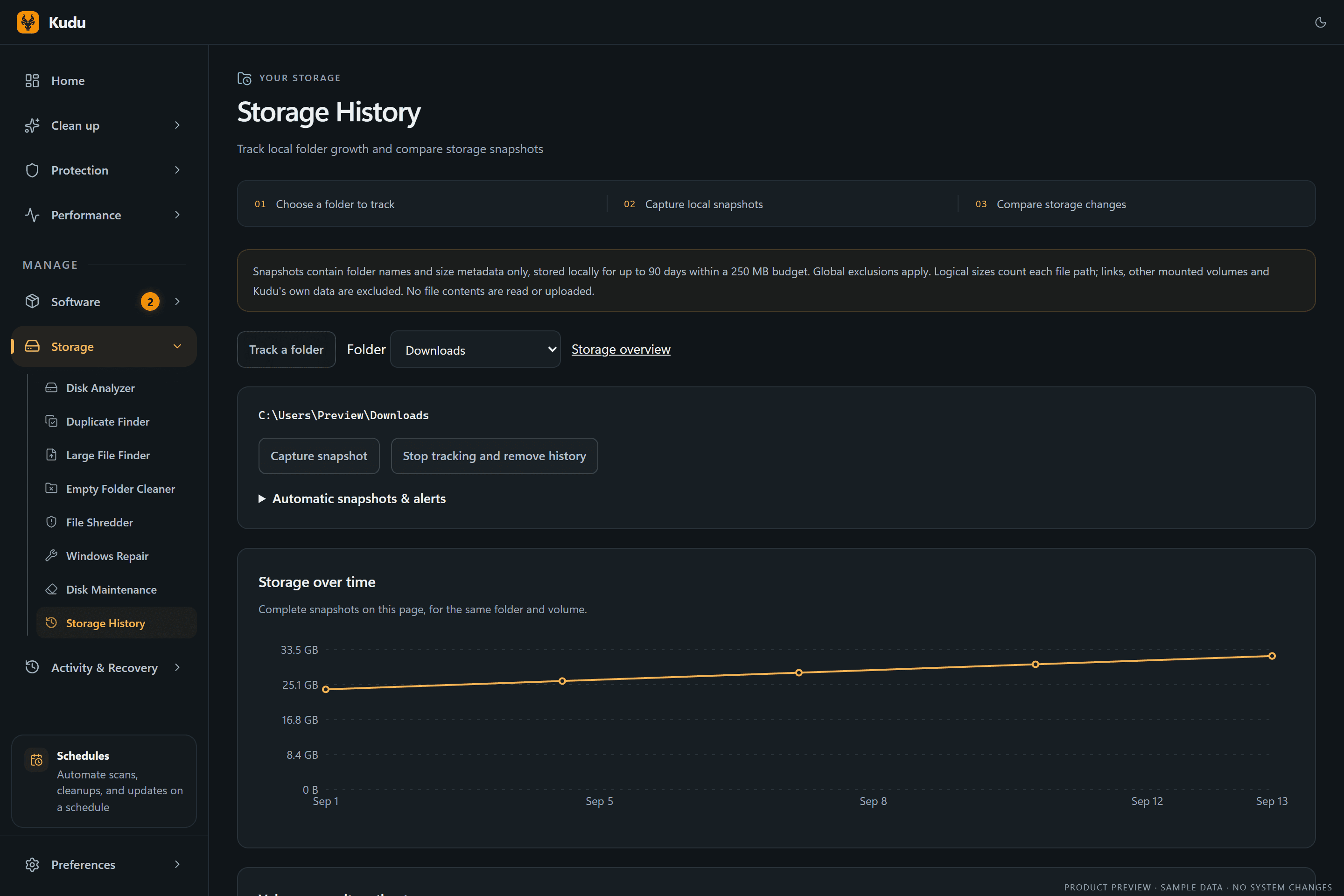
Task: Expand the Clean up chevron
Action: tap(177, 125)
